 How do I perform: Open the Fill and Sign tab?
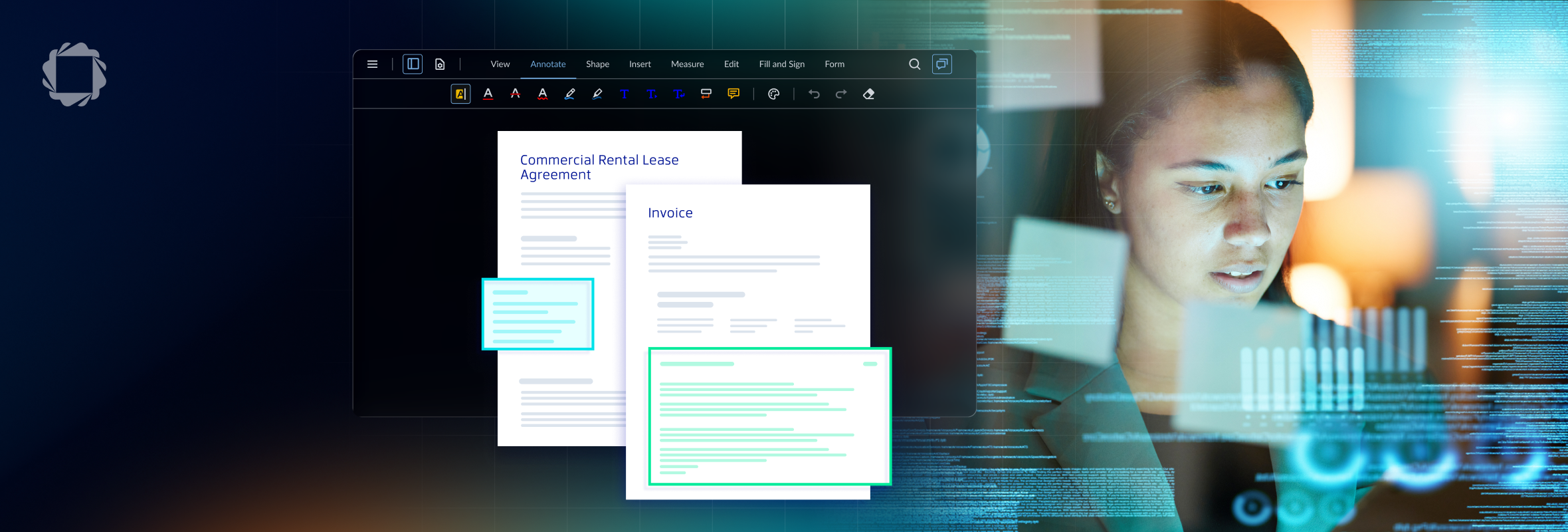pos(782,65)
